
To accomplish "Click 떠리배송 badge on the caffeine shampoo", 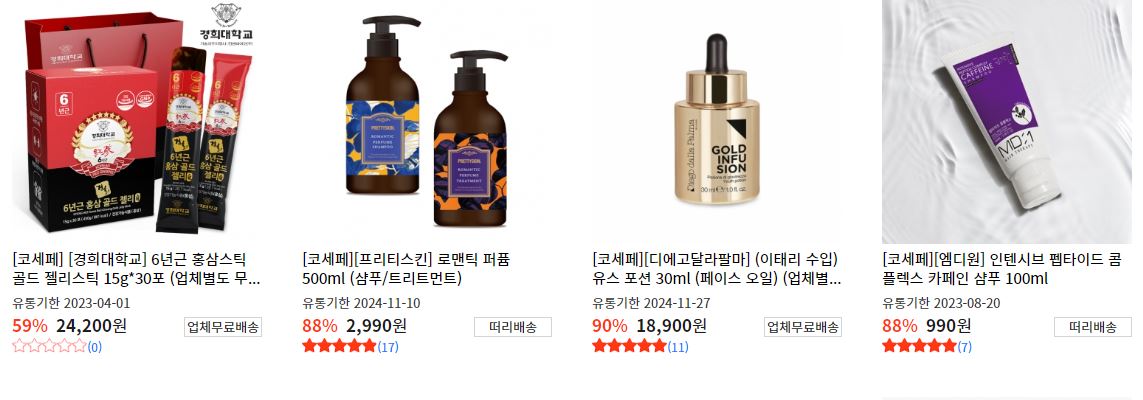I will tap(1093, 327).
